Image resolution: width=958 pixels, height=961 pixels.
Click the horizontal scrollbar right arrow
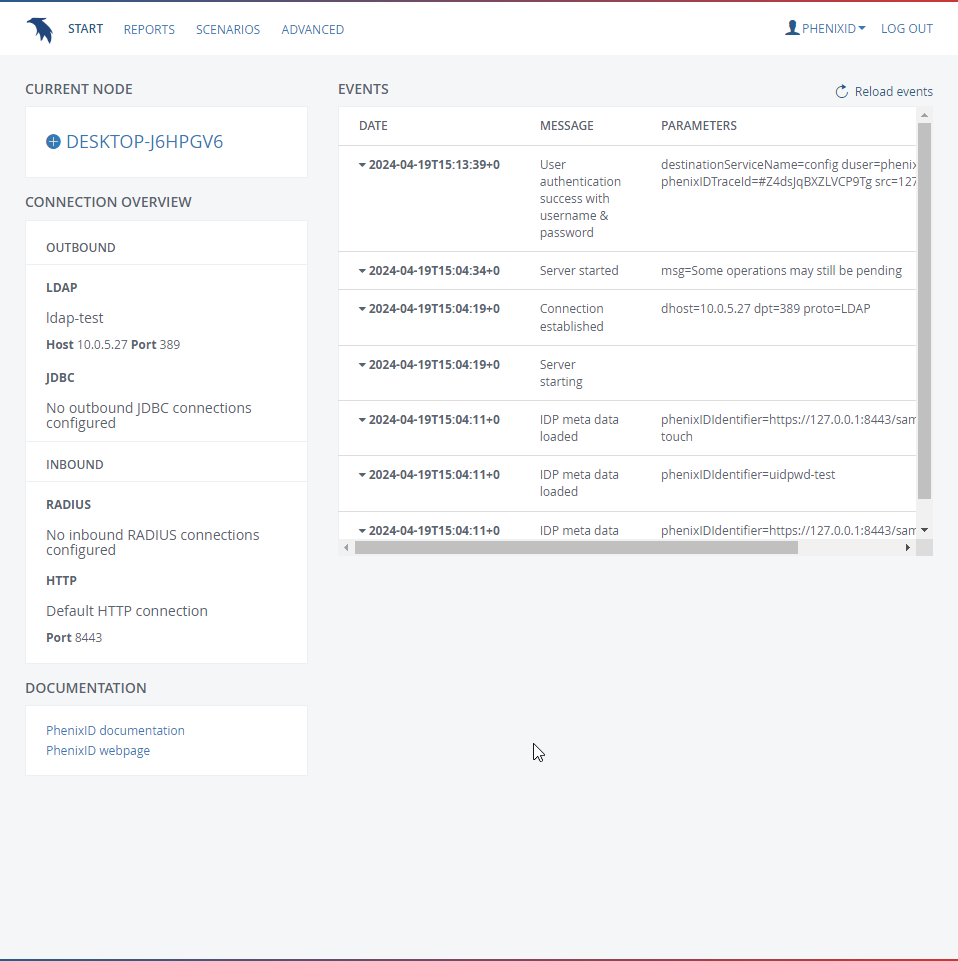(x=908, y=547)
